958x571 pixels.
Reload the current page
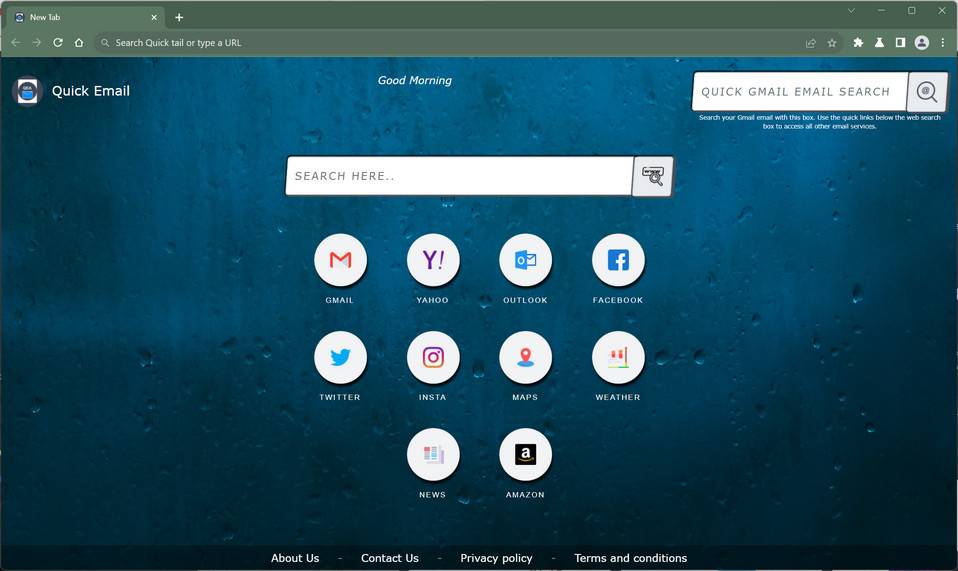[58, 43]
